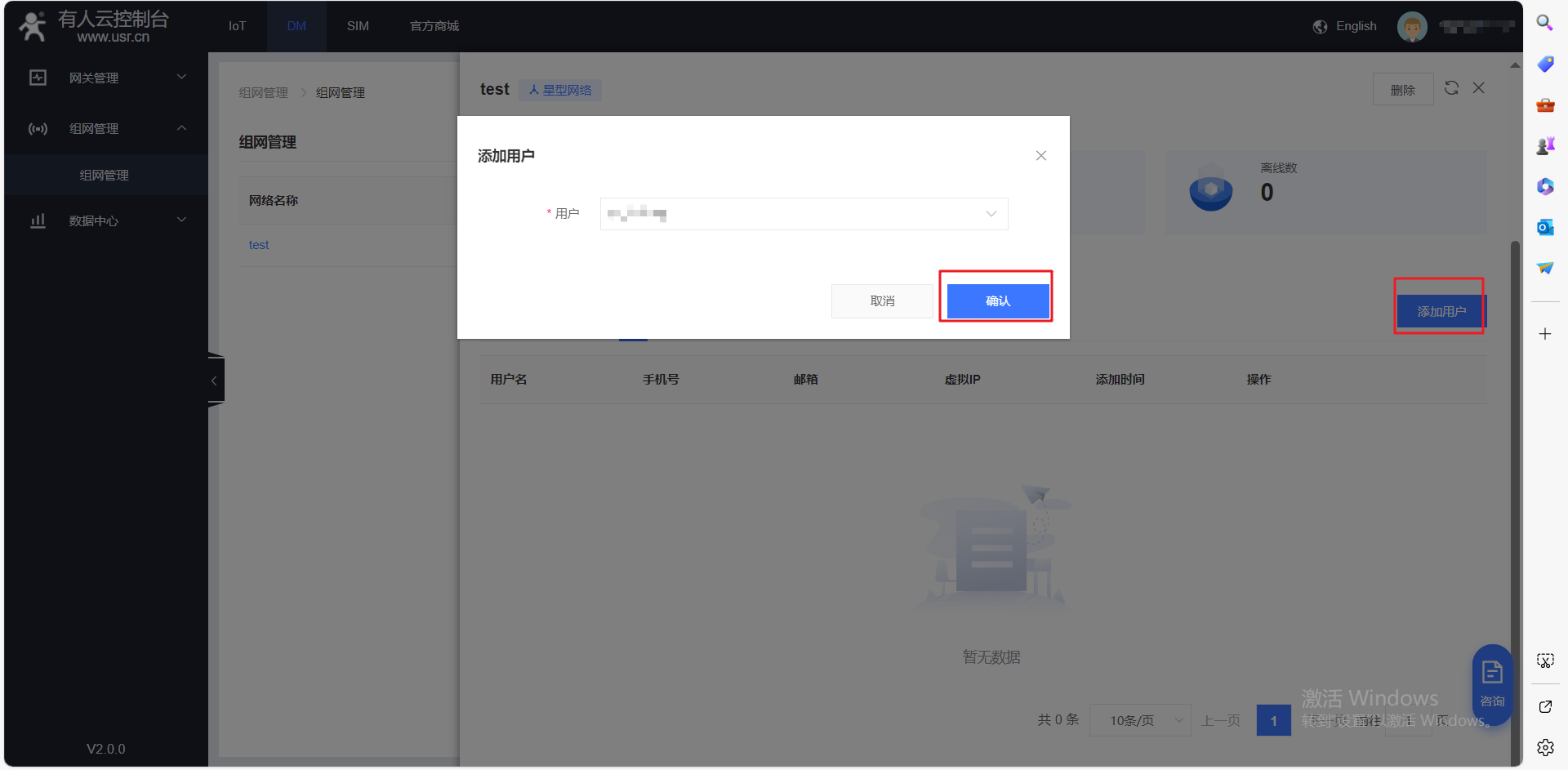
Task: Click the globe language icon
Action: point(1320,27)
